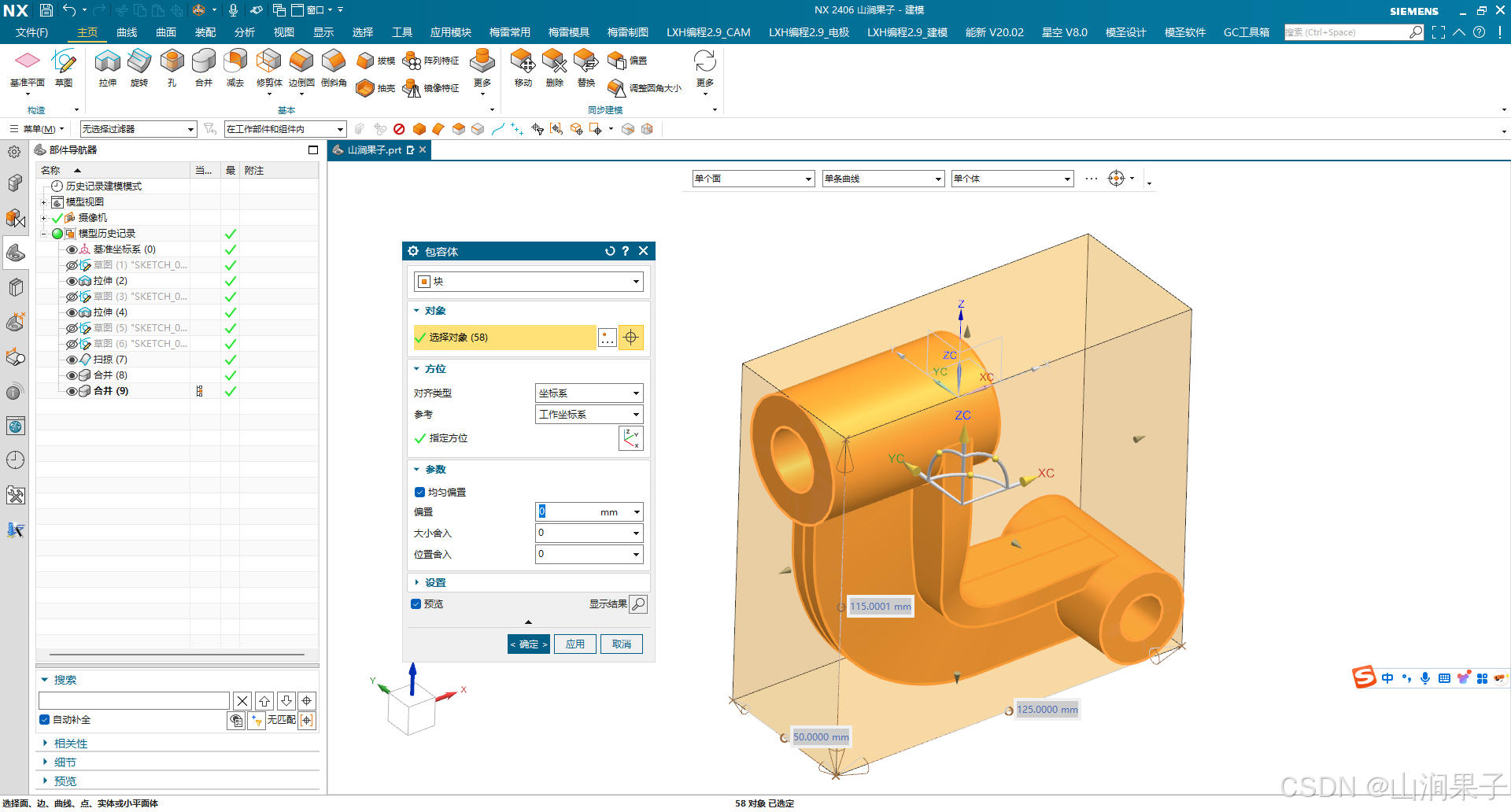Click the save icon in title bar

pos(46,10)
